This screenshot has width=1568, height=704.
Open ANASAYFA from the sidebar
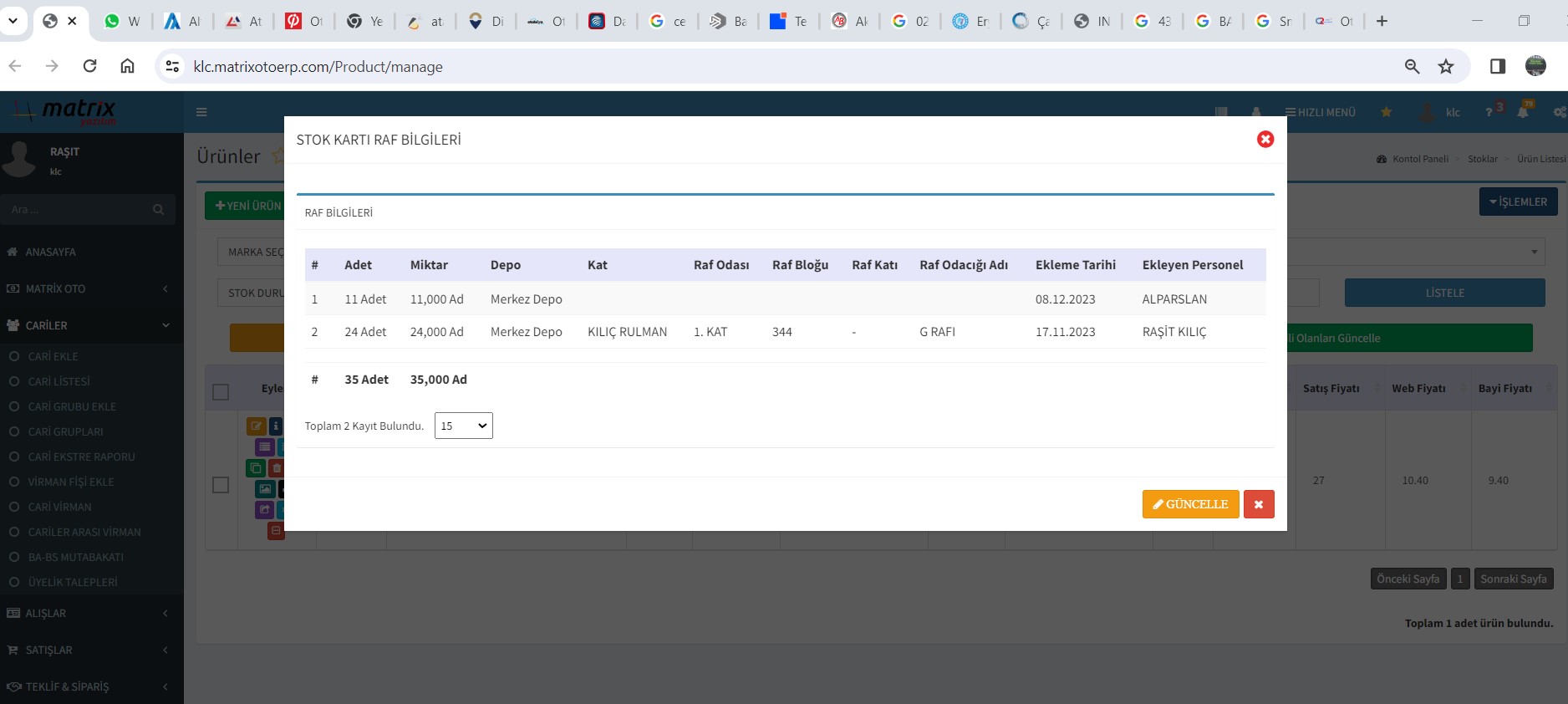tap(50, 252)
